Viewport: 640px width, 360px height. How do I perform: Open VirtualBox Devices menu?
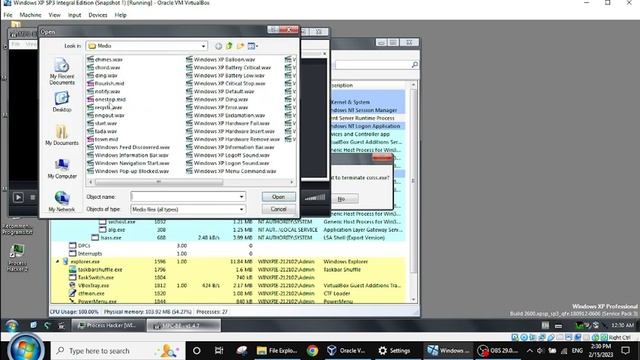coord(98,15)
